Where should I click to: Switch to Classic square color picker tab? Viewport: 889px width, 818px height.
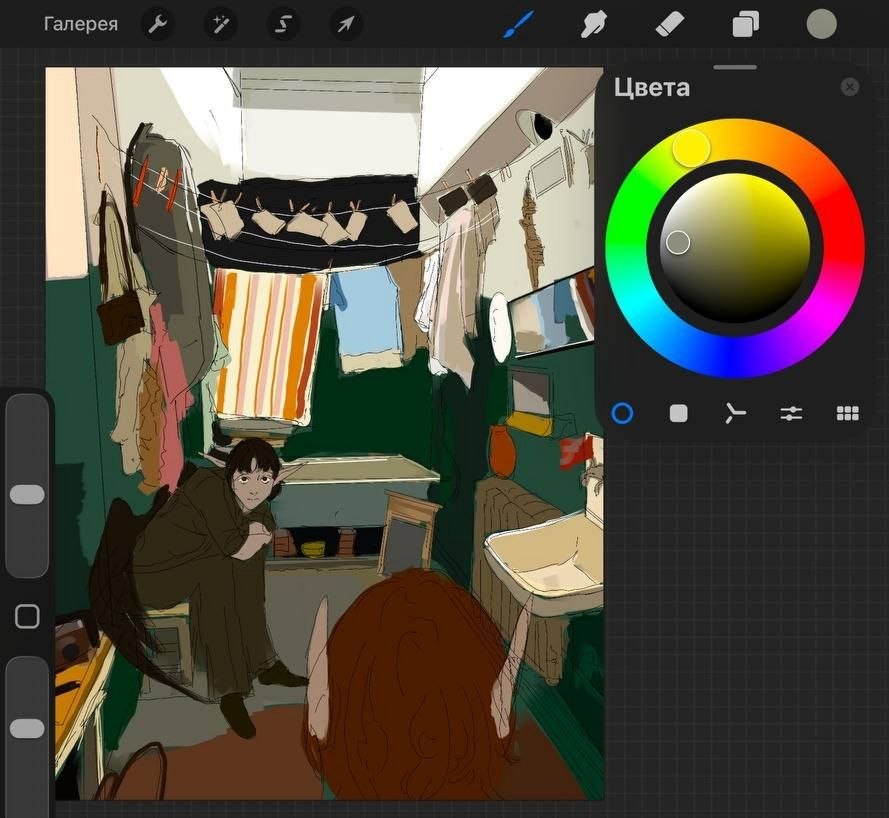click(x=678, y=413)
